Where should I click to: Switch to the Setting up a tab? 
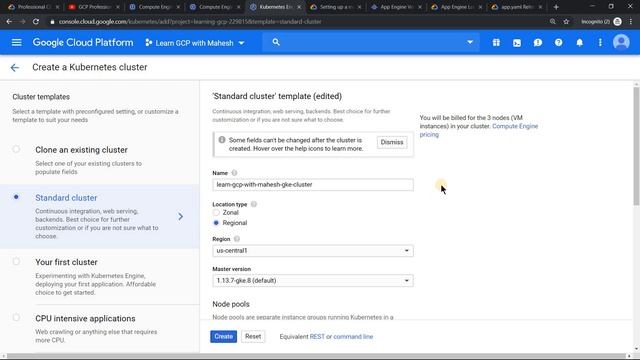pyautogui.click(x=336, y=7)
